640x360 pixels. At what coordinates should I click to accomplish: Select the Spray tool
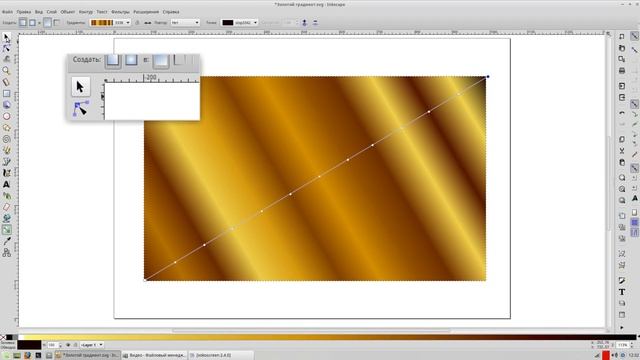(7, 196)
